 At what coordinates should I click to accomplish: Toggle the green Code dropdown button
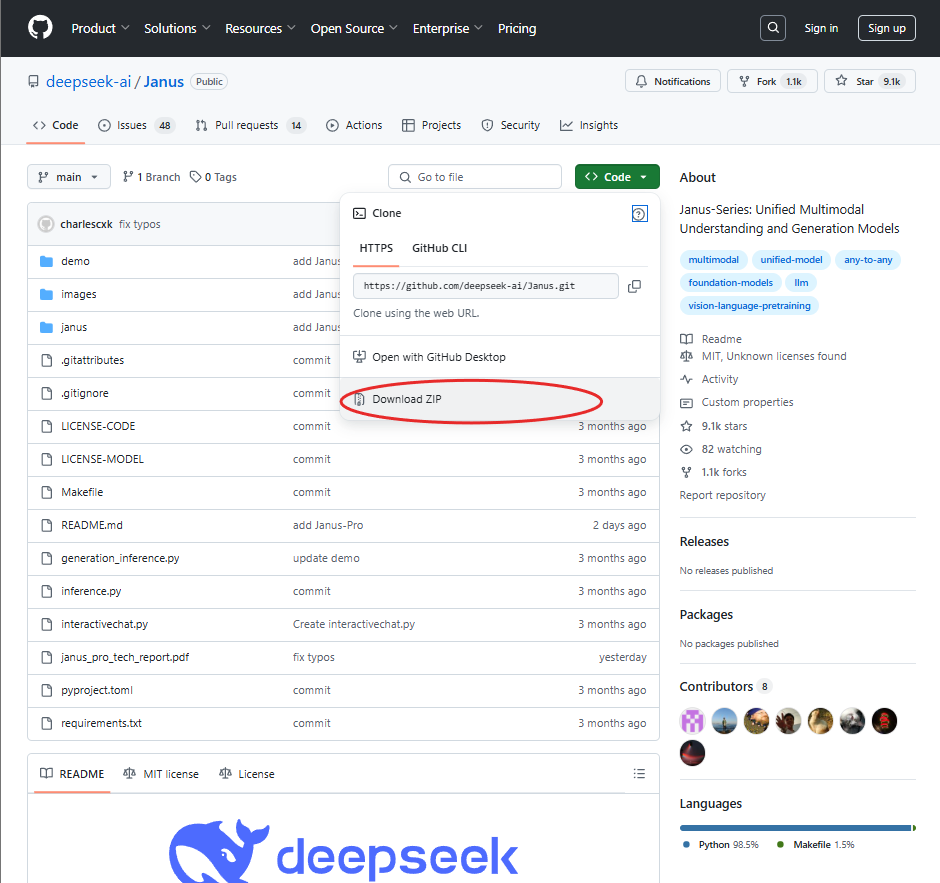pos(617,177)
